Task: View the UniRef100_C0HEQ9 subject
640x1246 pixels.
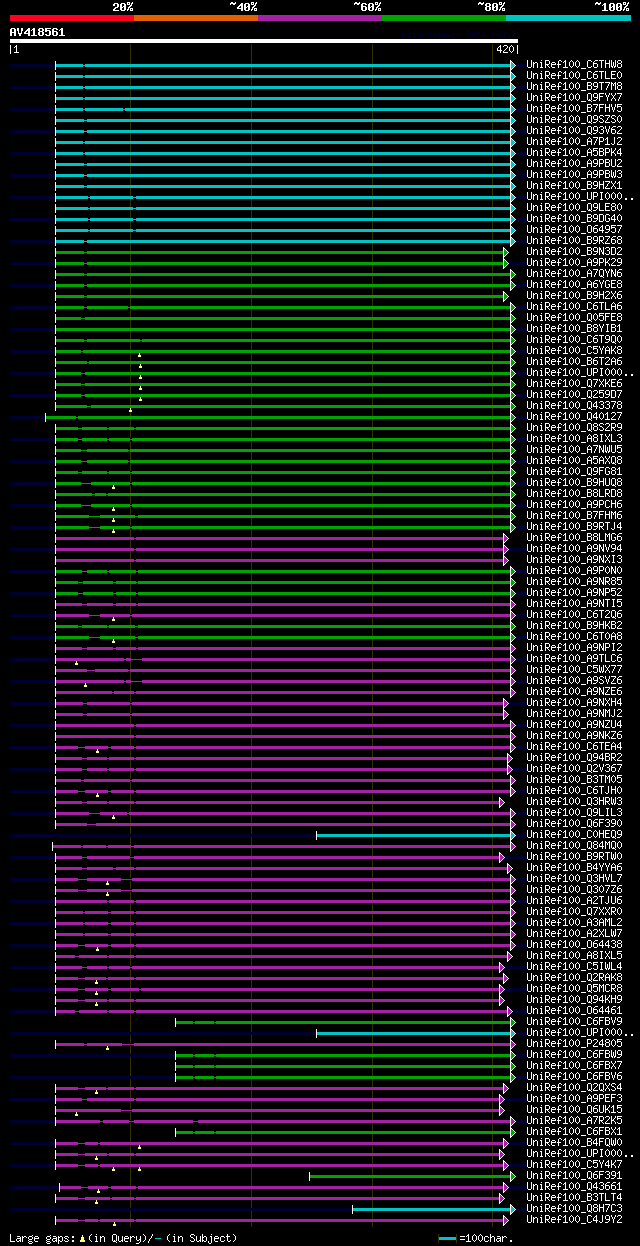Action: coord(574,835)
